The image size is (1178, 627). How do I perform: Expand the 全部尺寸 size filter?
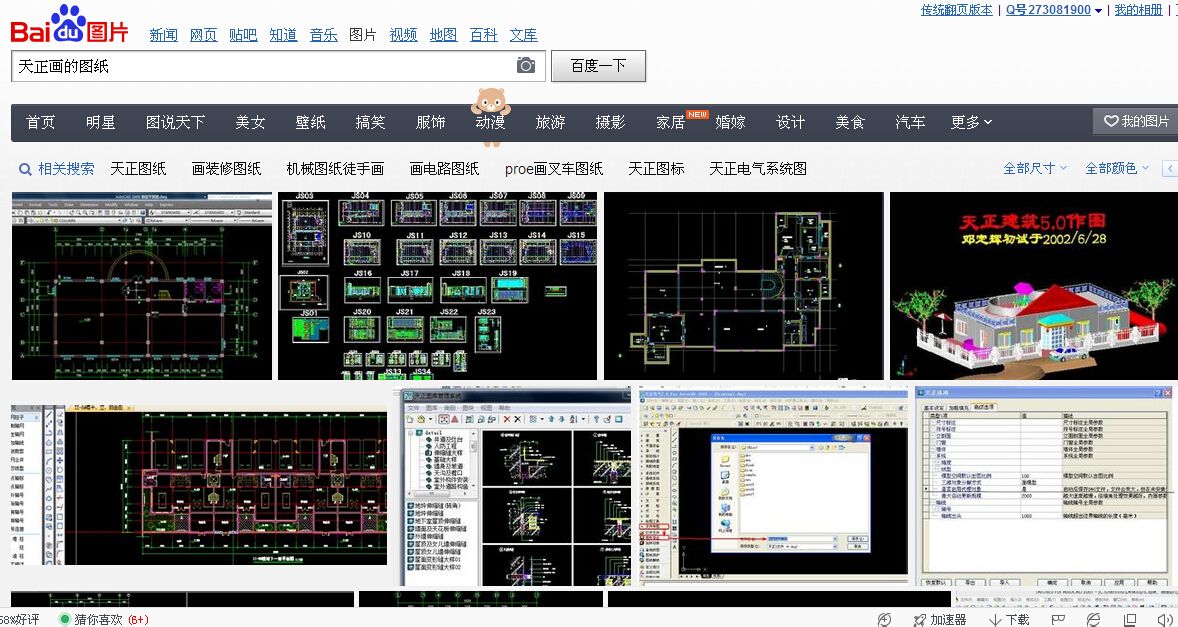click(1034, 168)
